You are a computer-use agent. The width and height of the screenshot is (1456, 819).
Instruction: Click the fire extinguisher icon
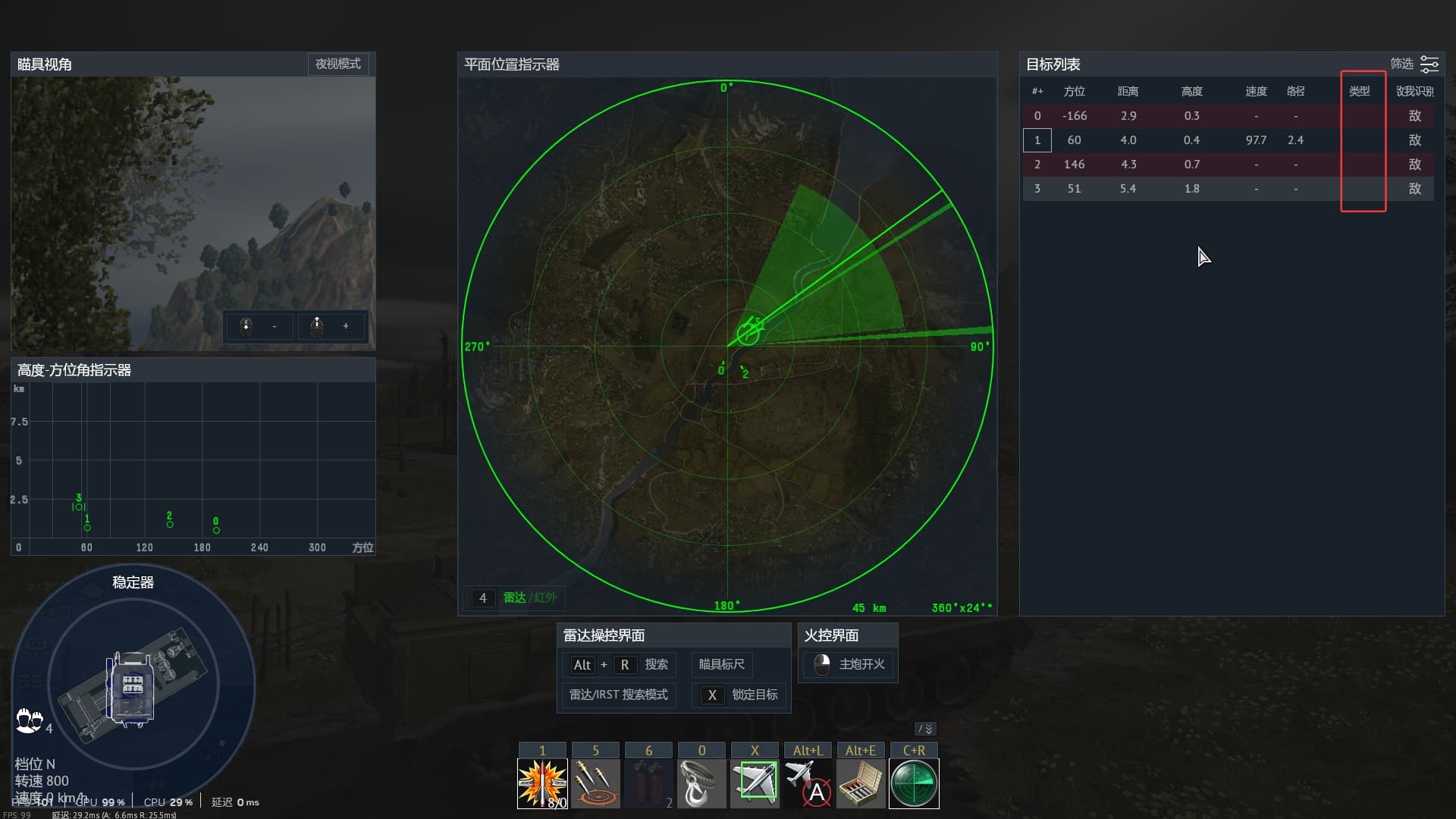tap(648, 783)
